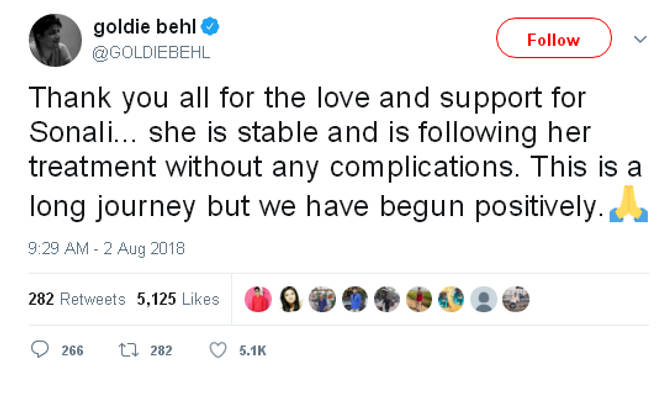This screenshot has height=400, width=659.
Task: Click the retweet arrows icon
Action: click(x=126, y=350)
